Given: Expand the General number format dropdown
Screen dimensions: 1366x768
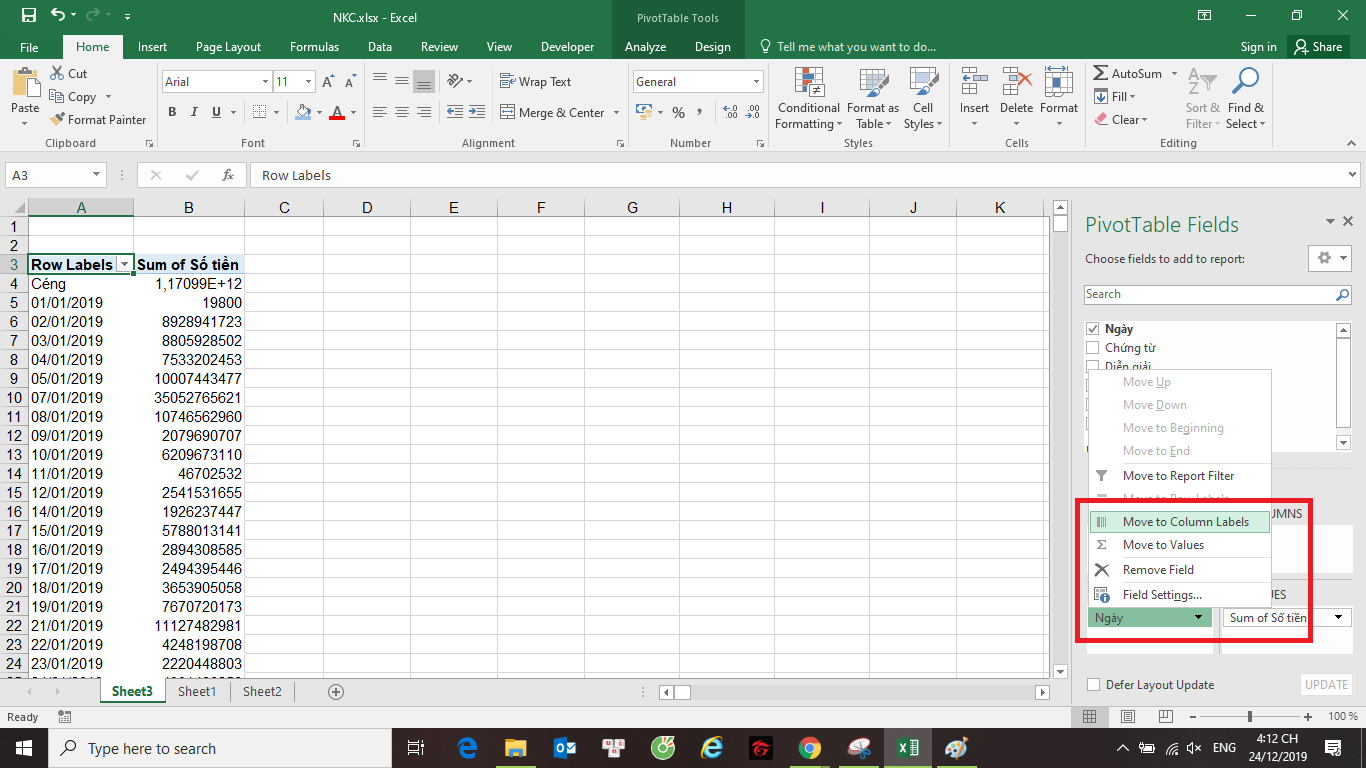Looking at the screenshot, I should 755,82.
